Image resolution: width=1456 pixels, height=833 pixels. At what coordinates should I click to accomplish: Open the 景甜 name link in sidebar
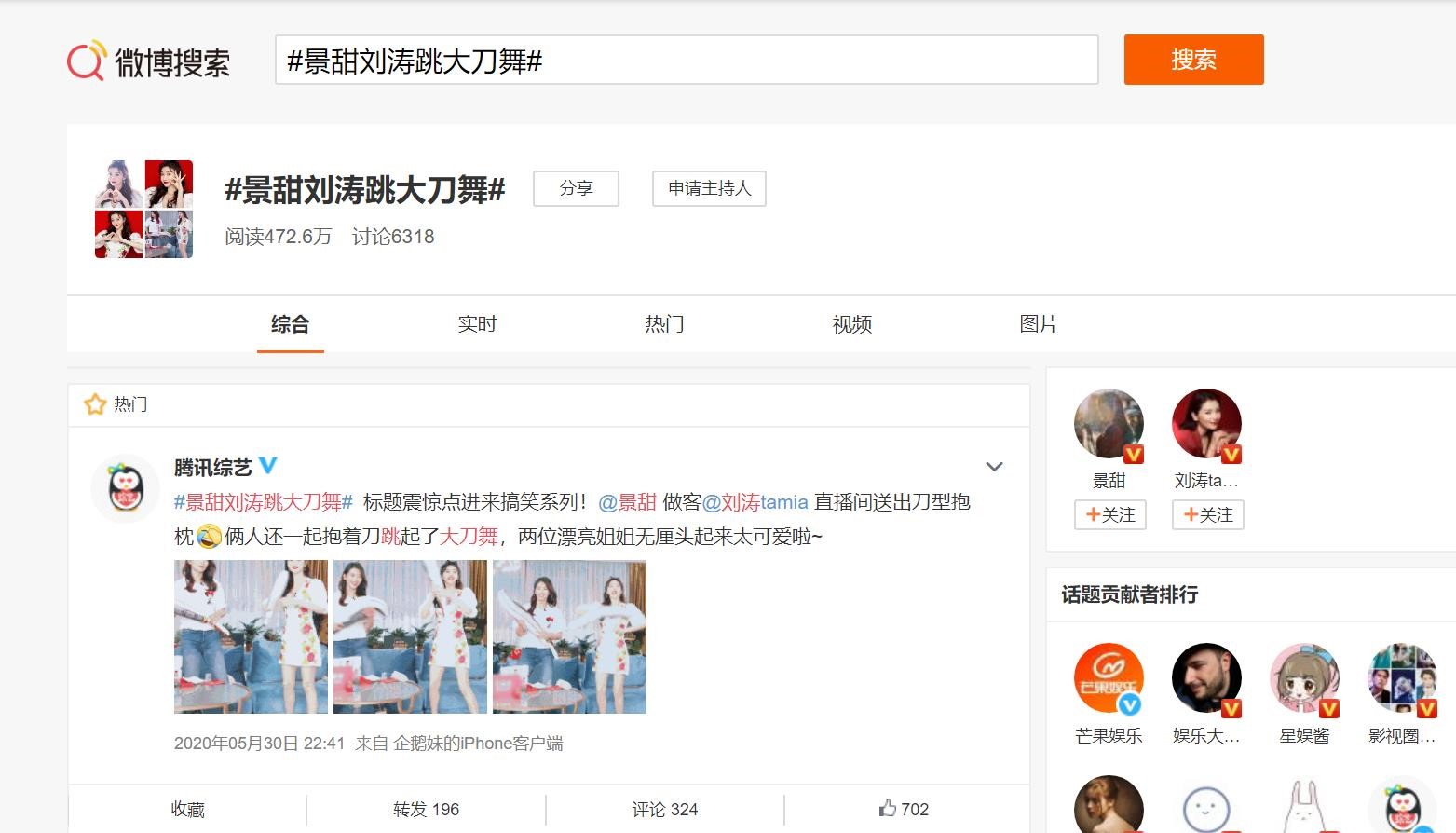click(x=1109, y=481)
